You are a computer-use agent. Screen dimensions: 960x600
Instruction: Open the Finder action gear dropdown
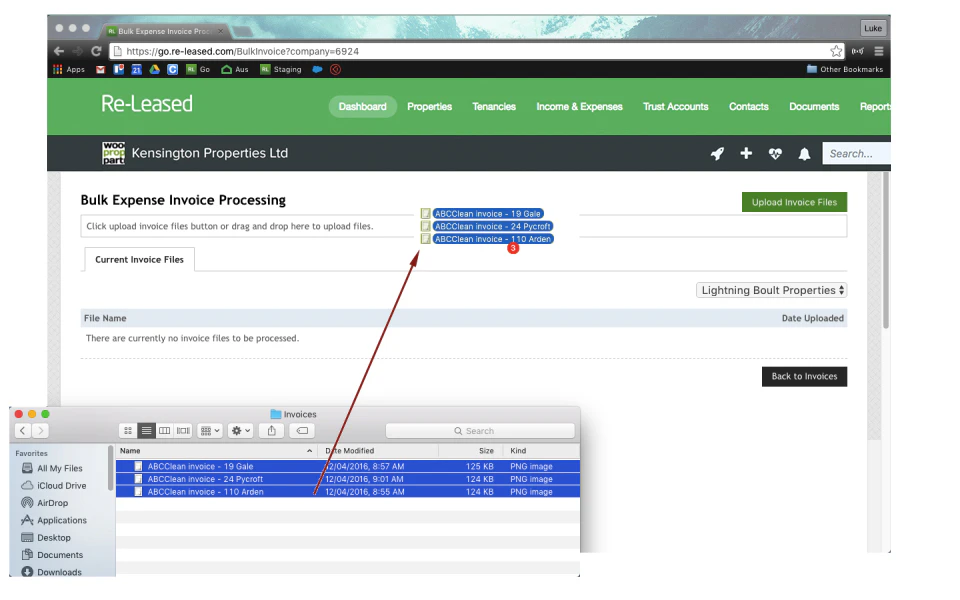(x=238, y=430)
